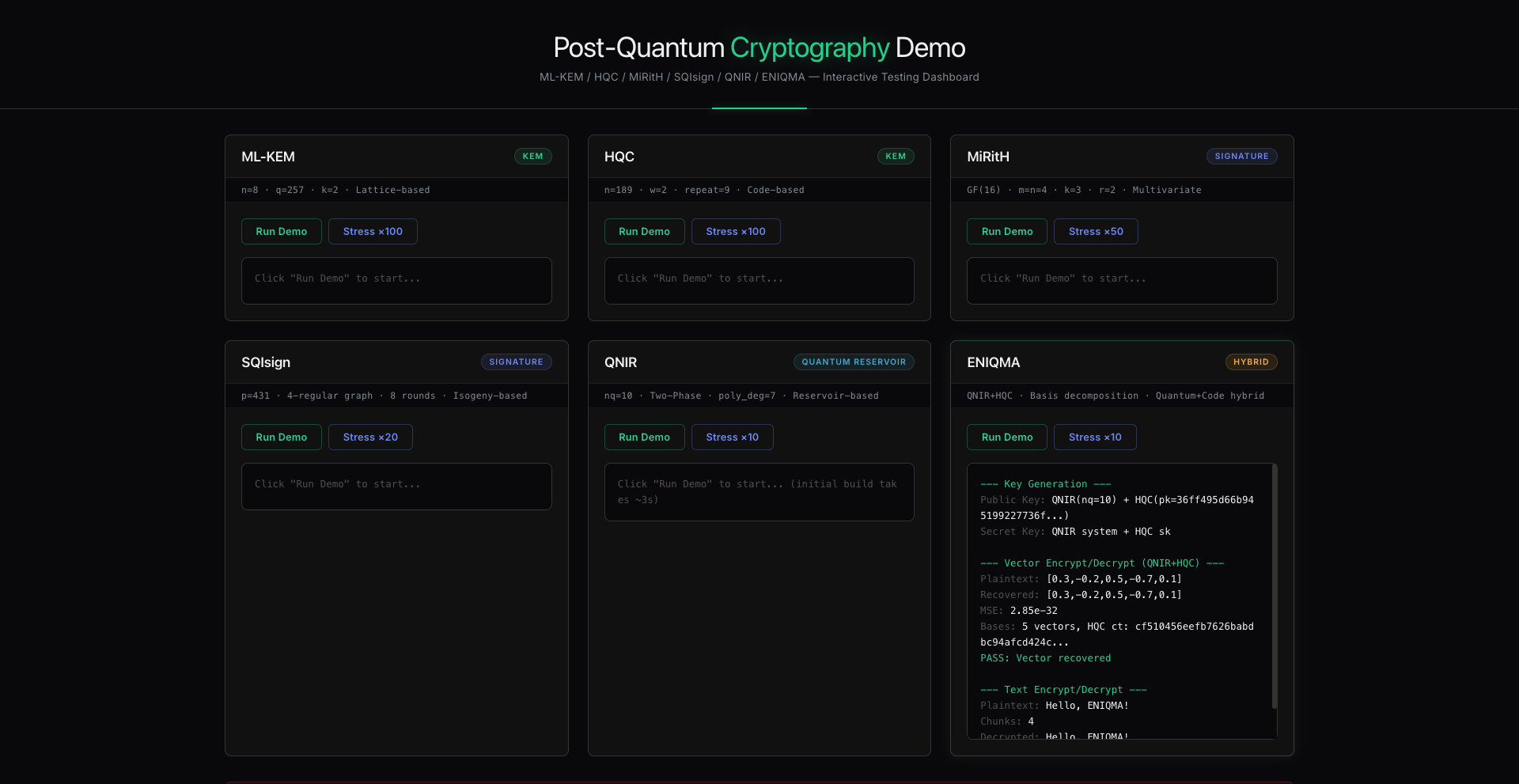Trigger SQIsign Stress ×20 test

coord(370,437)
